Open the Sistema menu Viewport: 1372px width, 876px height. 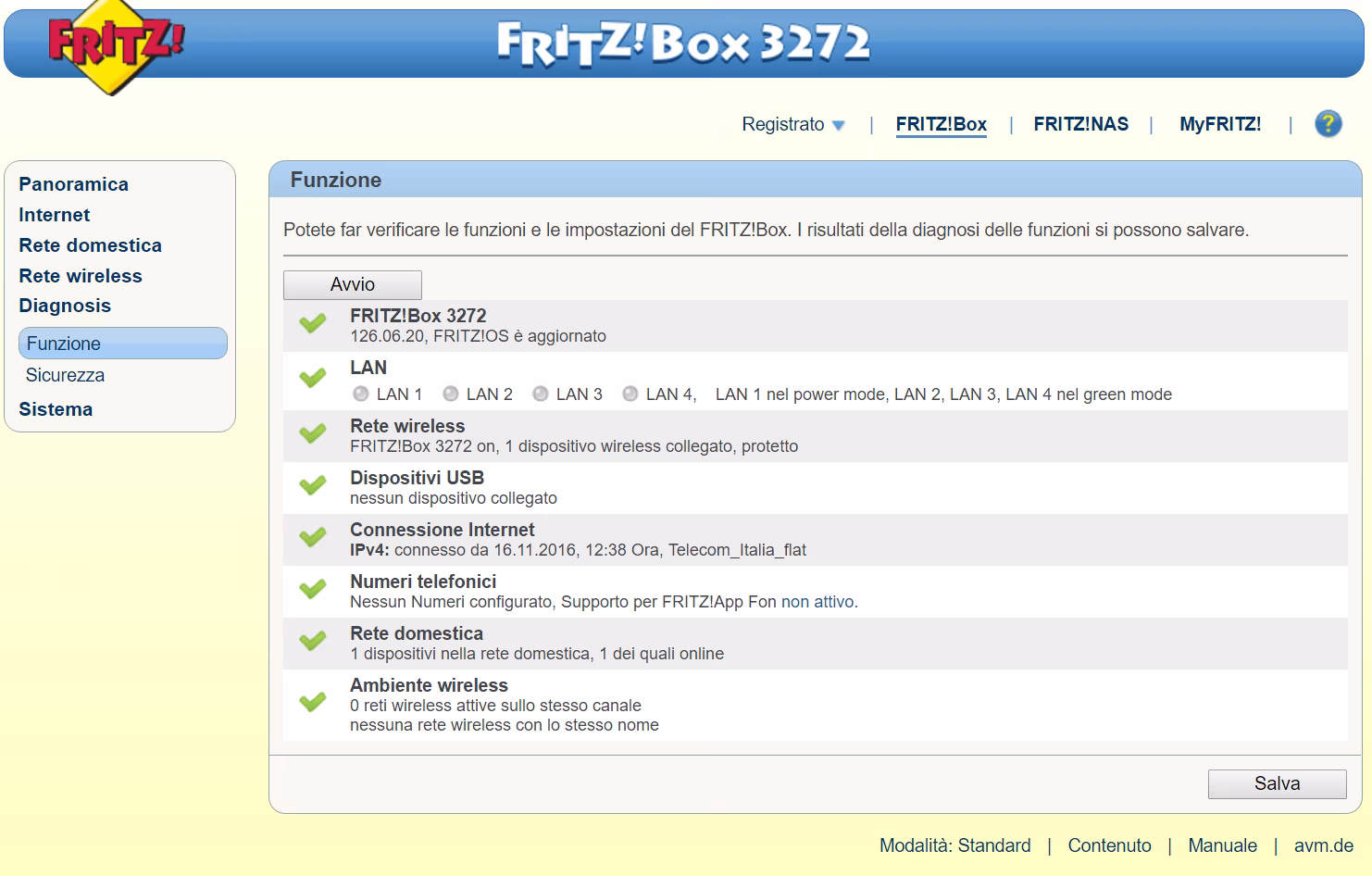(56, 409)
